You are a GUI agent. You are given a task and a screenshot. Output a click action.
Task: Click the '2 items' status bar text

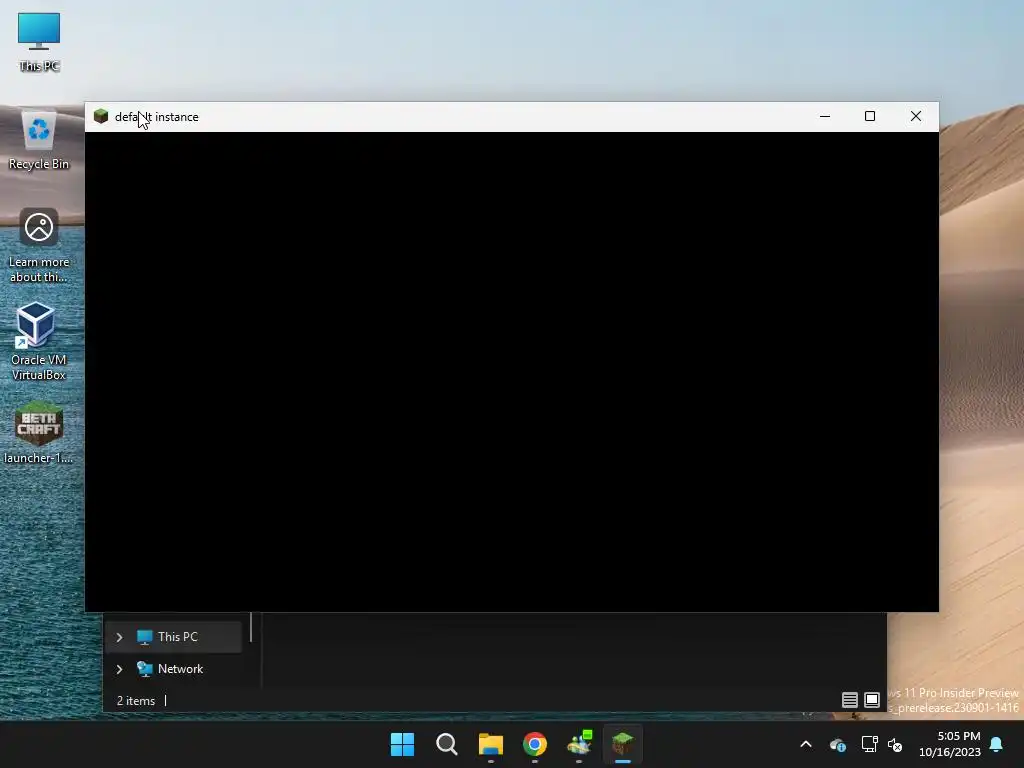(x=136, y=701)
